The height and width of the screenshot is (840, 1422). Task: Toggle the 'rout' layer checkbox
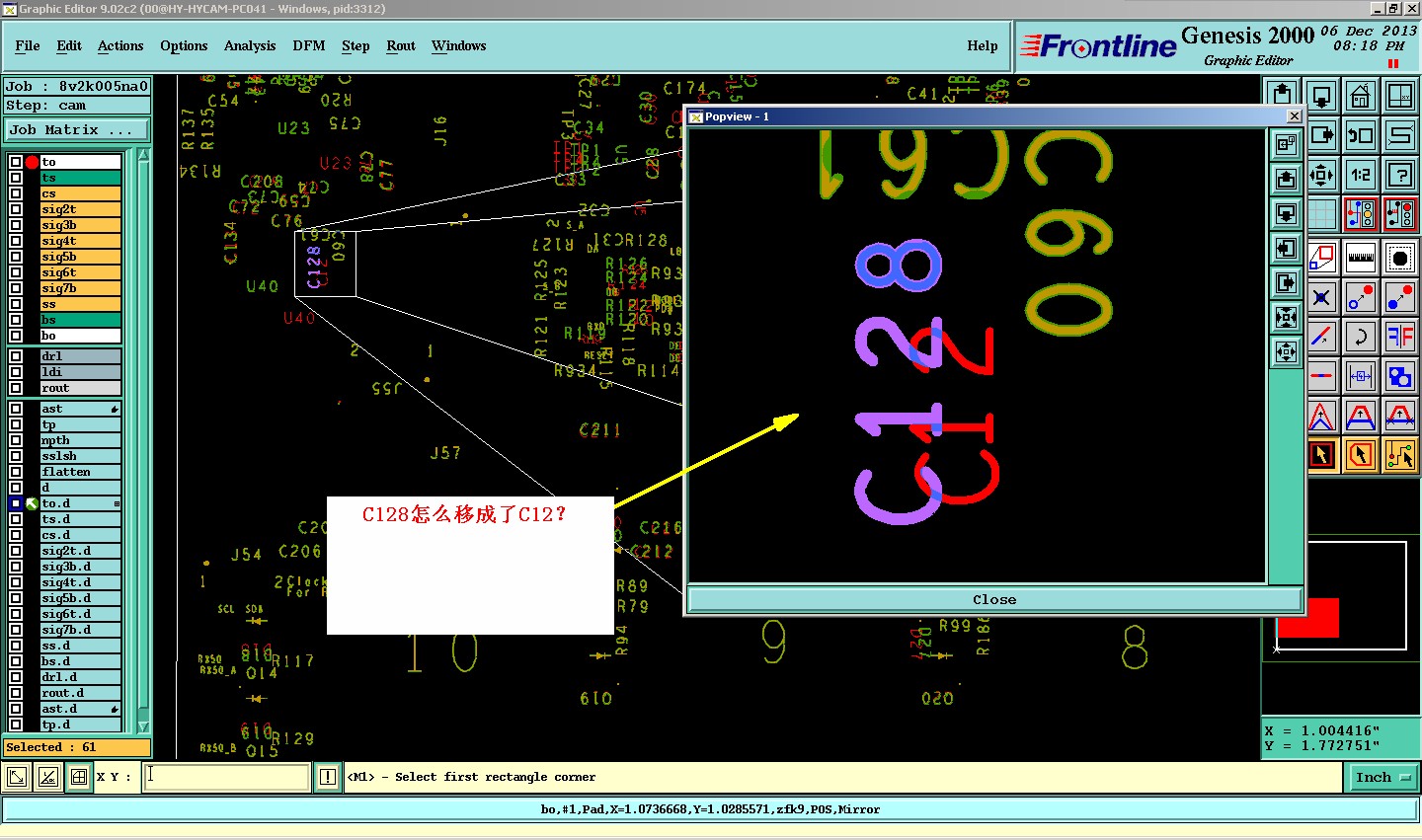click(16, 388)
